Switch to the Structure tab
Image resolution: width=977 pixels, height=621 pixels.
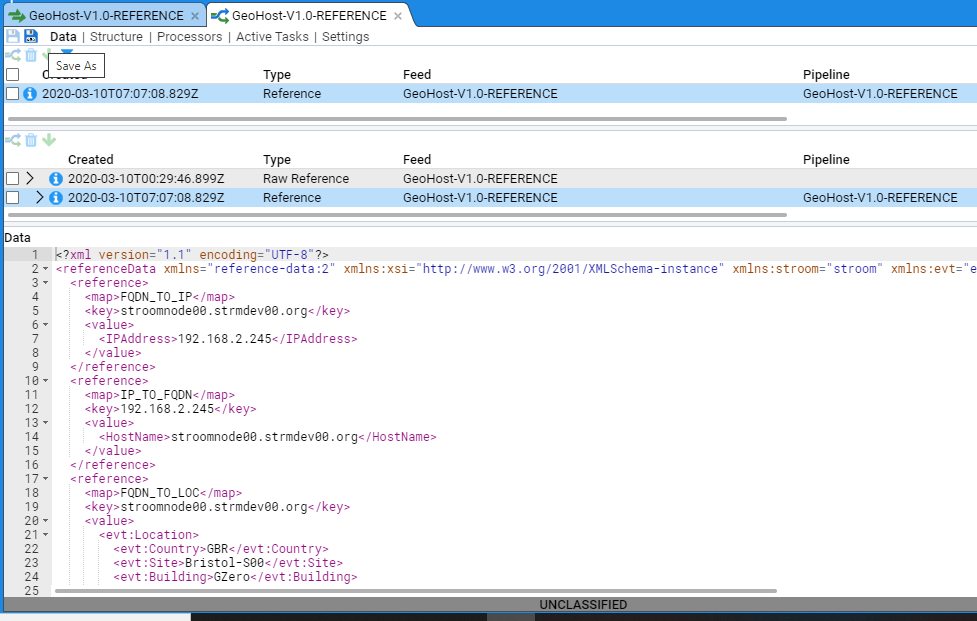tap(116, 37)
